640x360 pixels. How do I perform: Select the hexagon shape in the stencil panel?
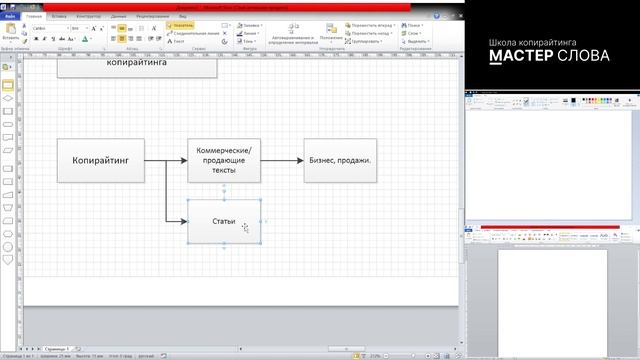coord(8,234)
